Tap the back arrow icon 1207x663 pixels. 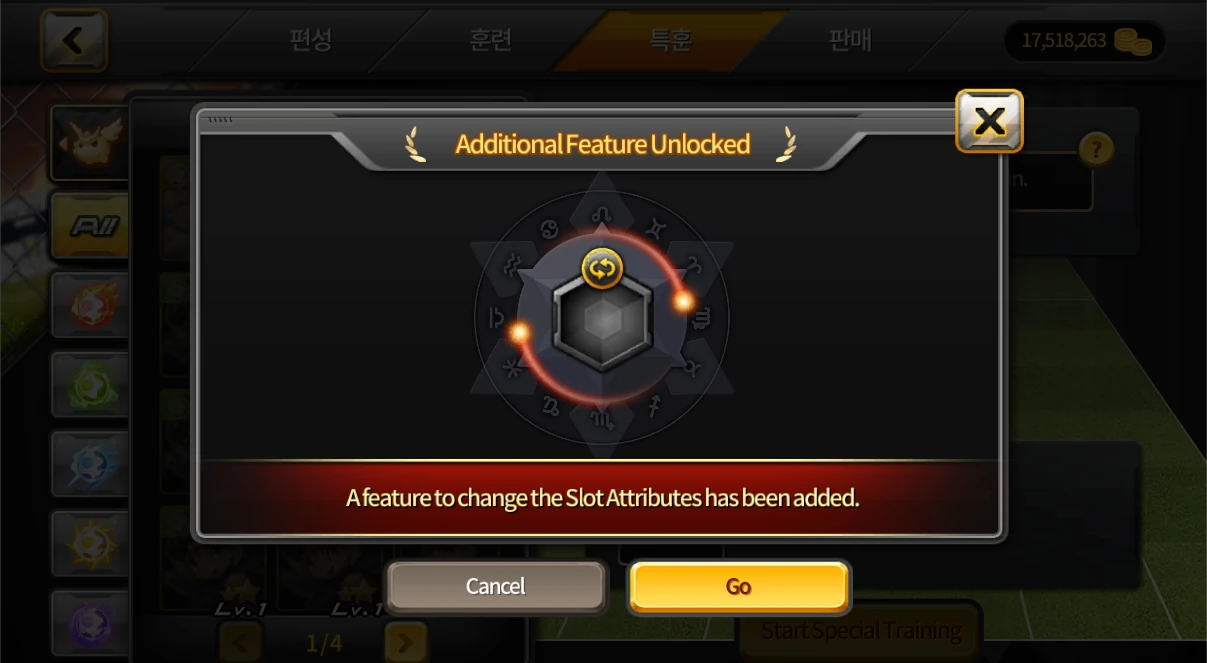coord(74,41)
